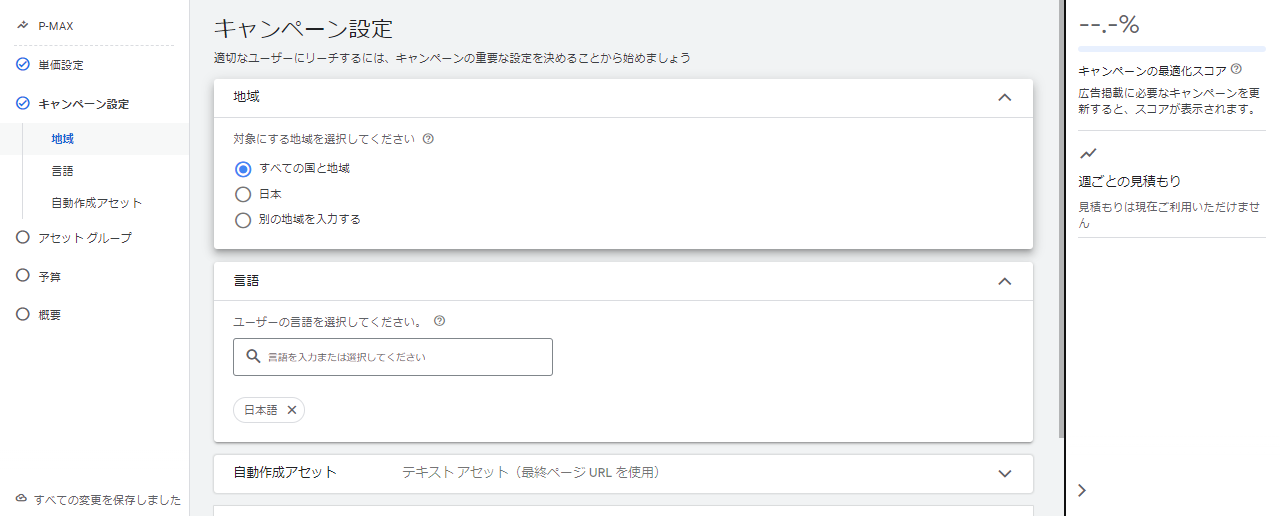Click the empty circle icon beside アセット グループ
This screenshot has width=1280, height=516.
click(23, 237)
